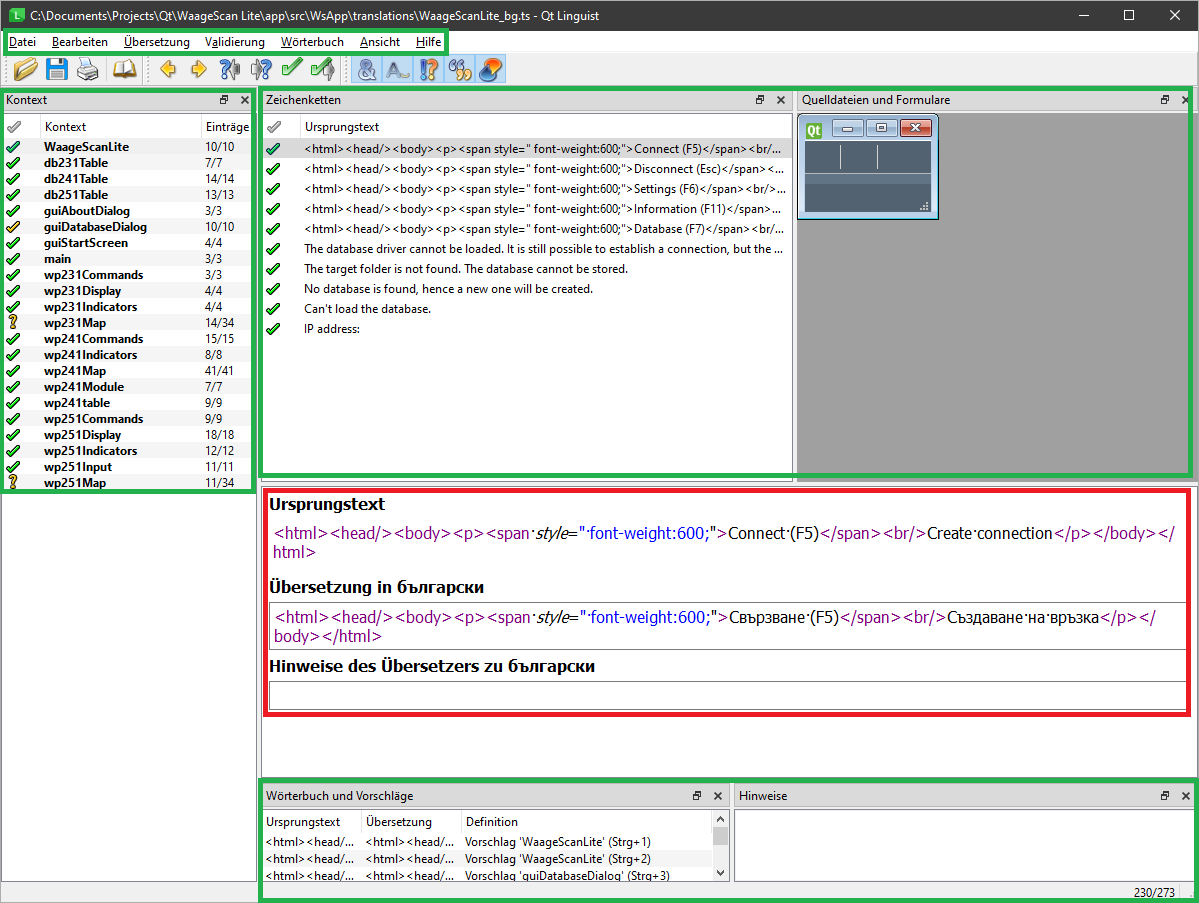Go to previous entry with left arrow
This screenshot has height=903, width=1199.
167,70
